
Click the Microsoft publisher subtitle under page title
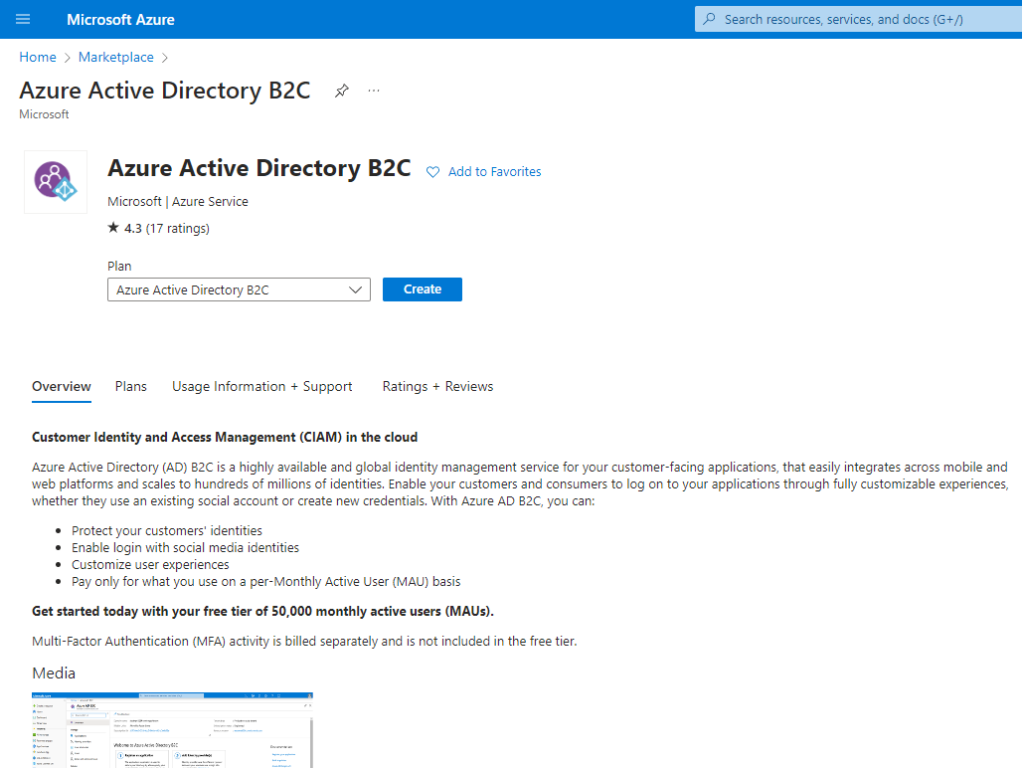(x=44, y=114)
